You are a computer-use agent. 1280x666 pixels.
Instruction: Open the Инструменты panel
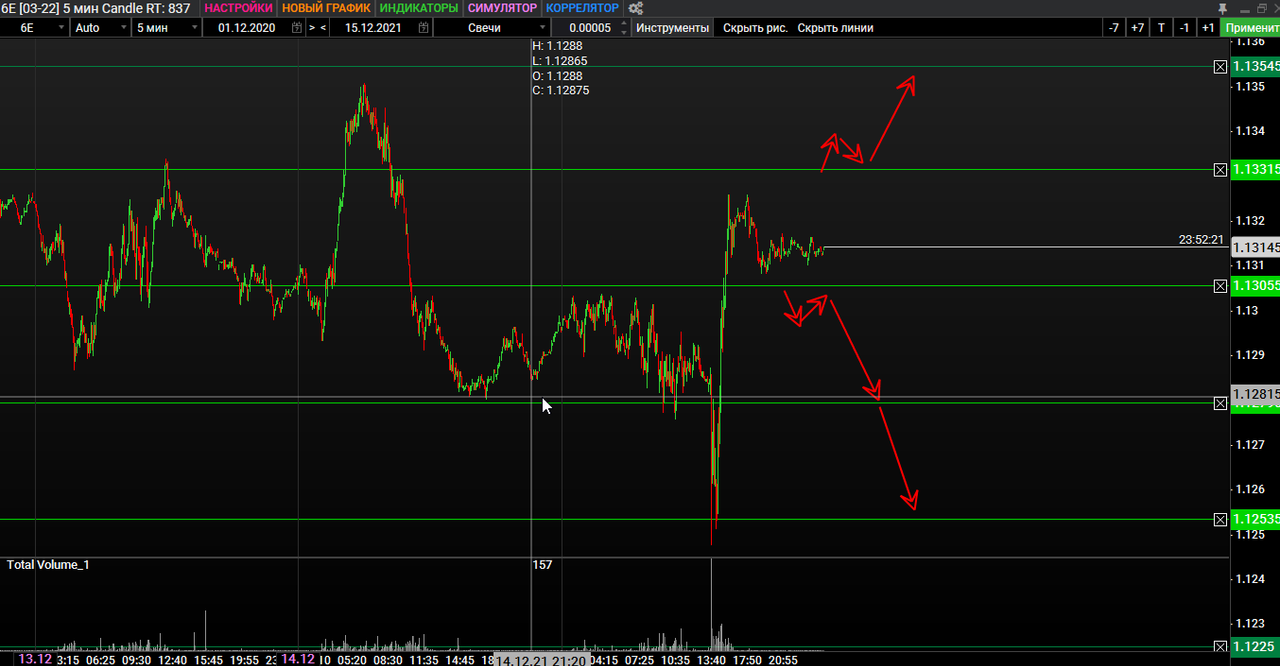(673, 28)
